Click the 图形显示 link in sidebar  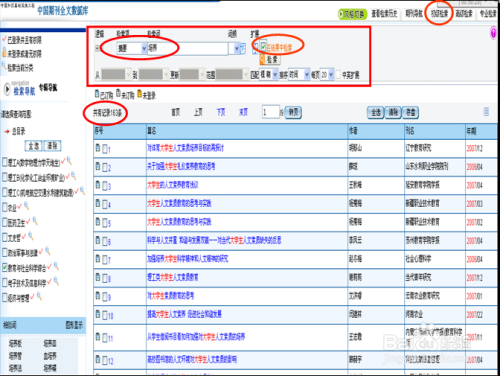[x=74, y=325]
